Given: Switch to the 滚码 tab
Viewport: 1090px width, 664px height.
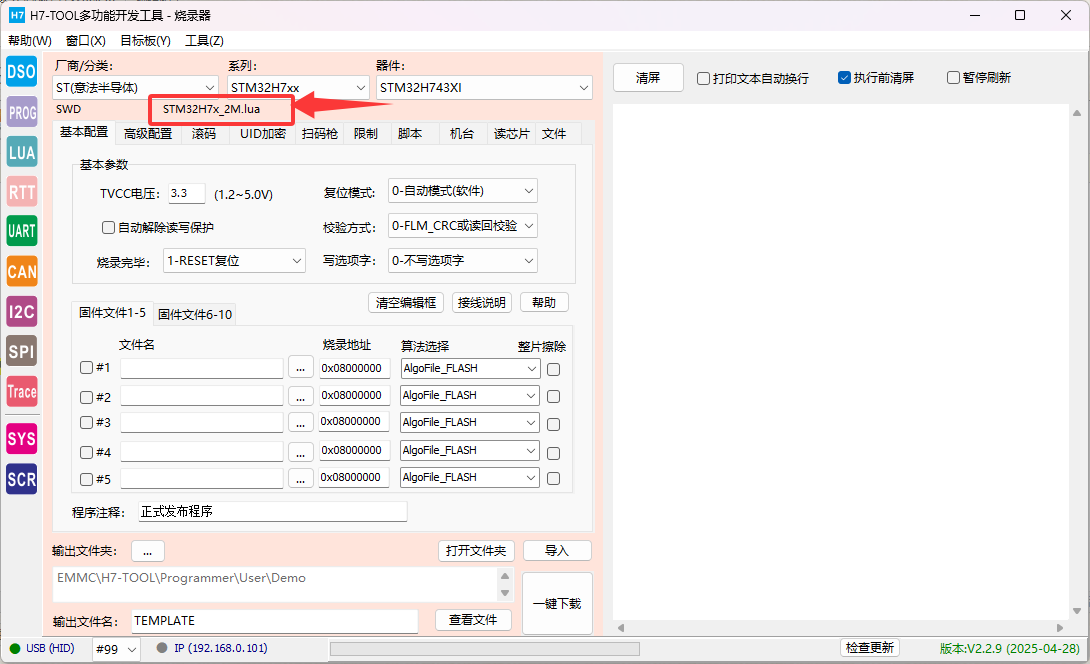Looking at the screenshot, I should click(204, 133).
